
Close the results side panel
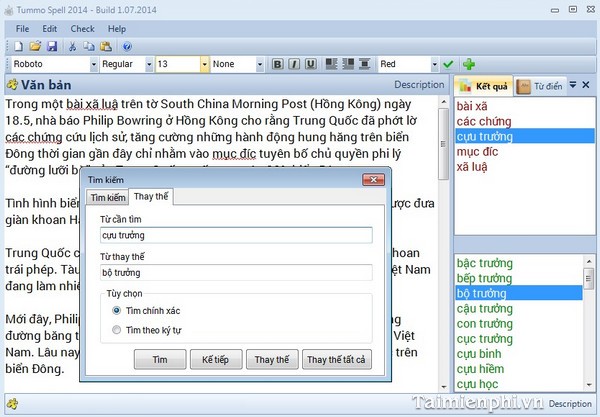click(x=586, y=85)
